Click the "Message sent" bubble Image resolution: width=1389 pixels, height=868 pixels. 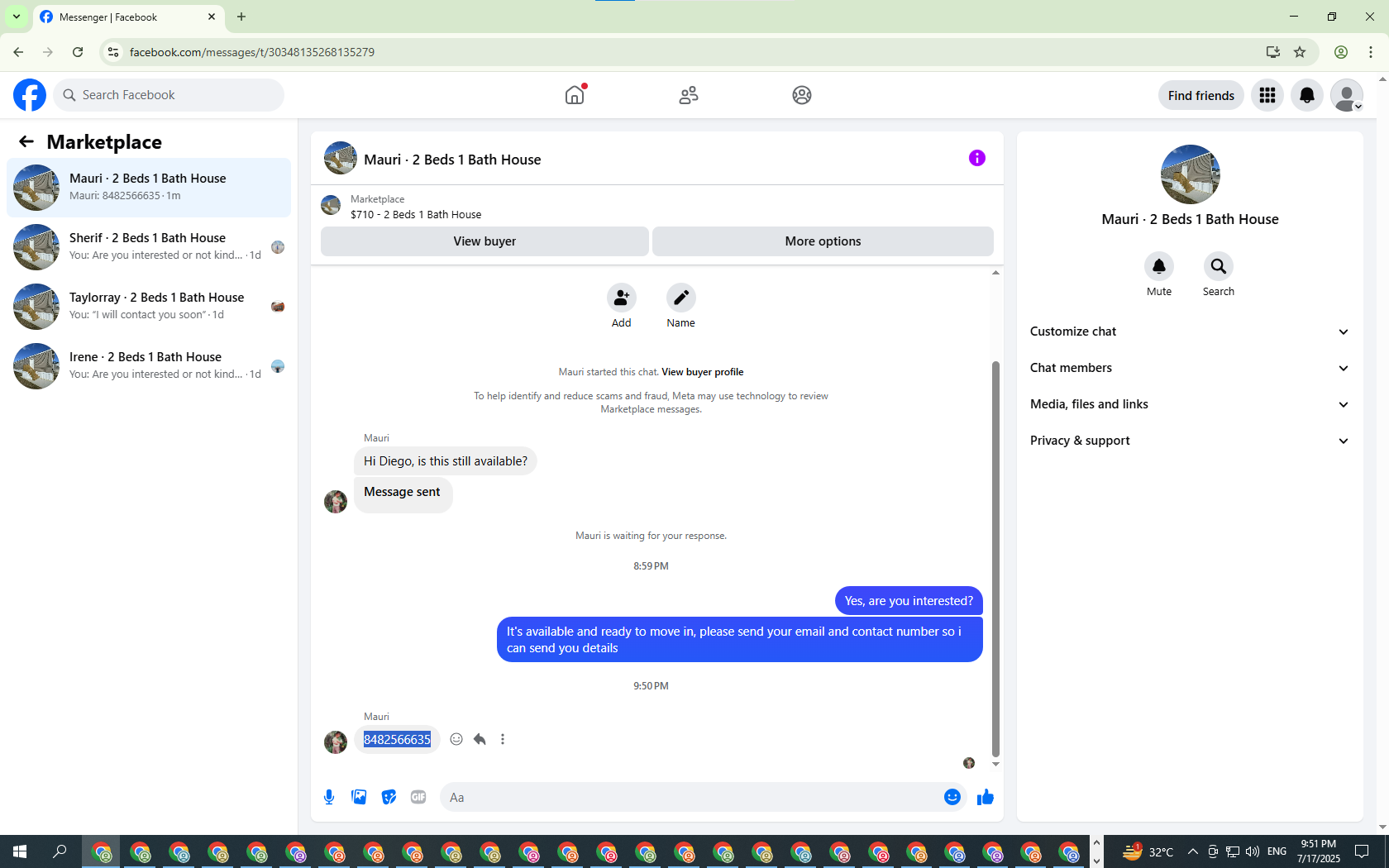click(403, 494)
